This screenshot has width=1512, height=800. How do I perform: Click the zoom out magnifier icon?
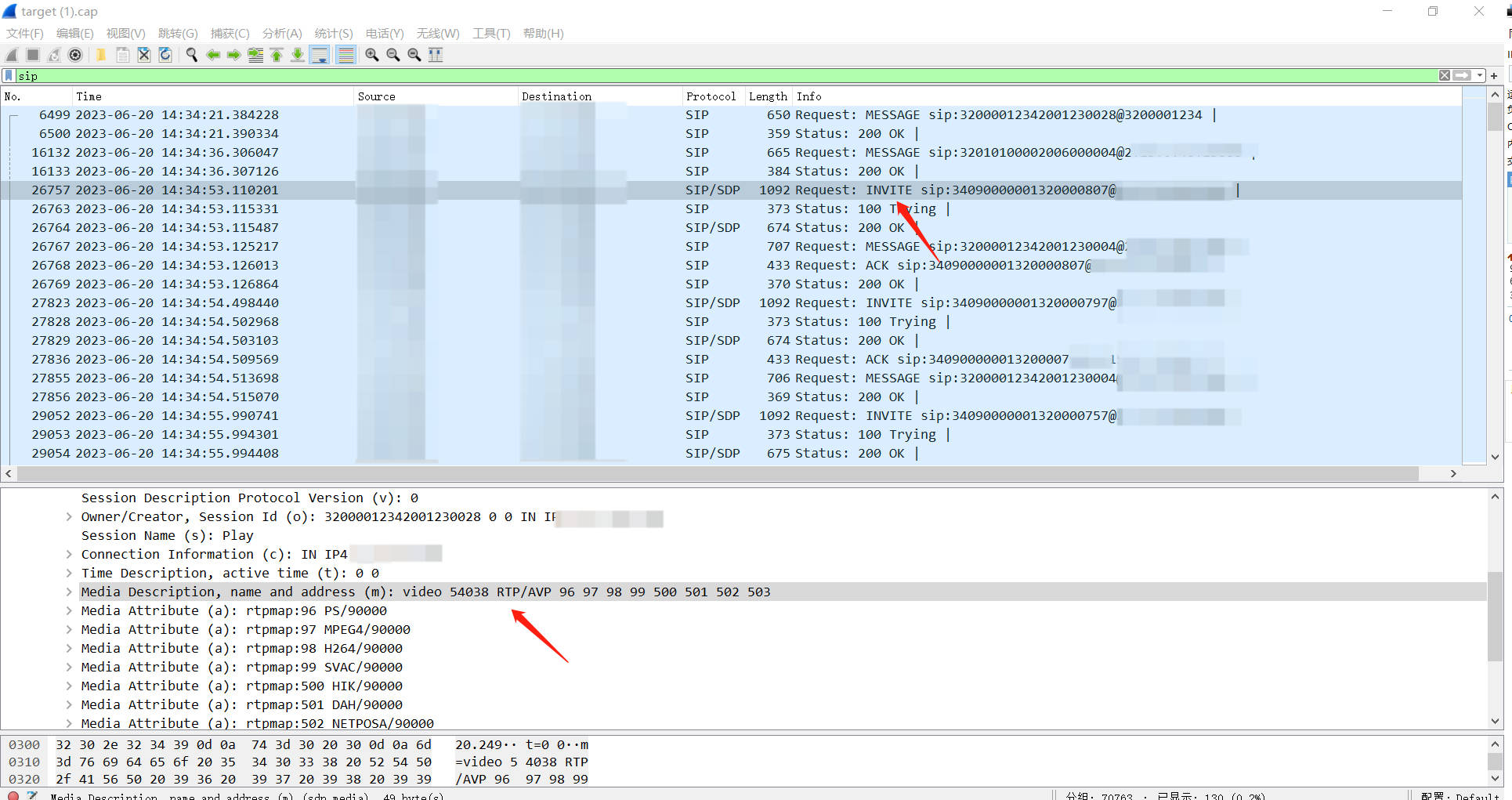(x=393, y=55)
